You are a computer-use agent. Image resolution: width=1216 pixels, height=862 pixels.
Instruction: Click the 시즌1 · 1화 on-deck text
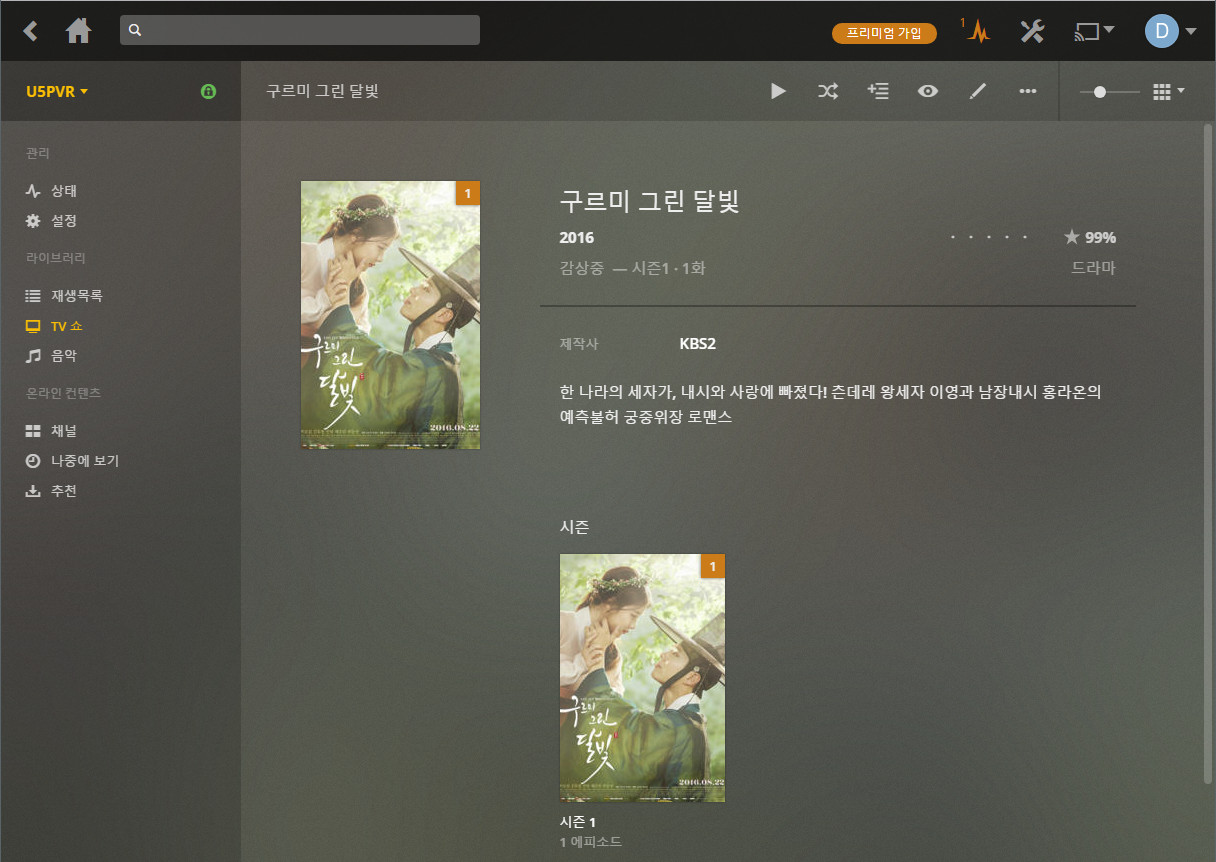[668, 268]
